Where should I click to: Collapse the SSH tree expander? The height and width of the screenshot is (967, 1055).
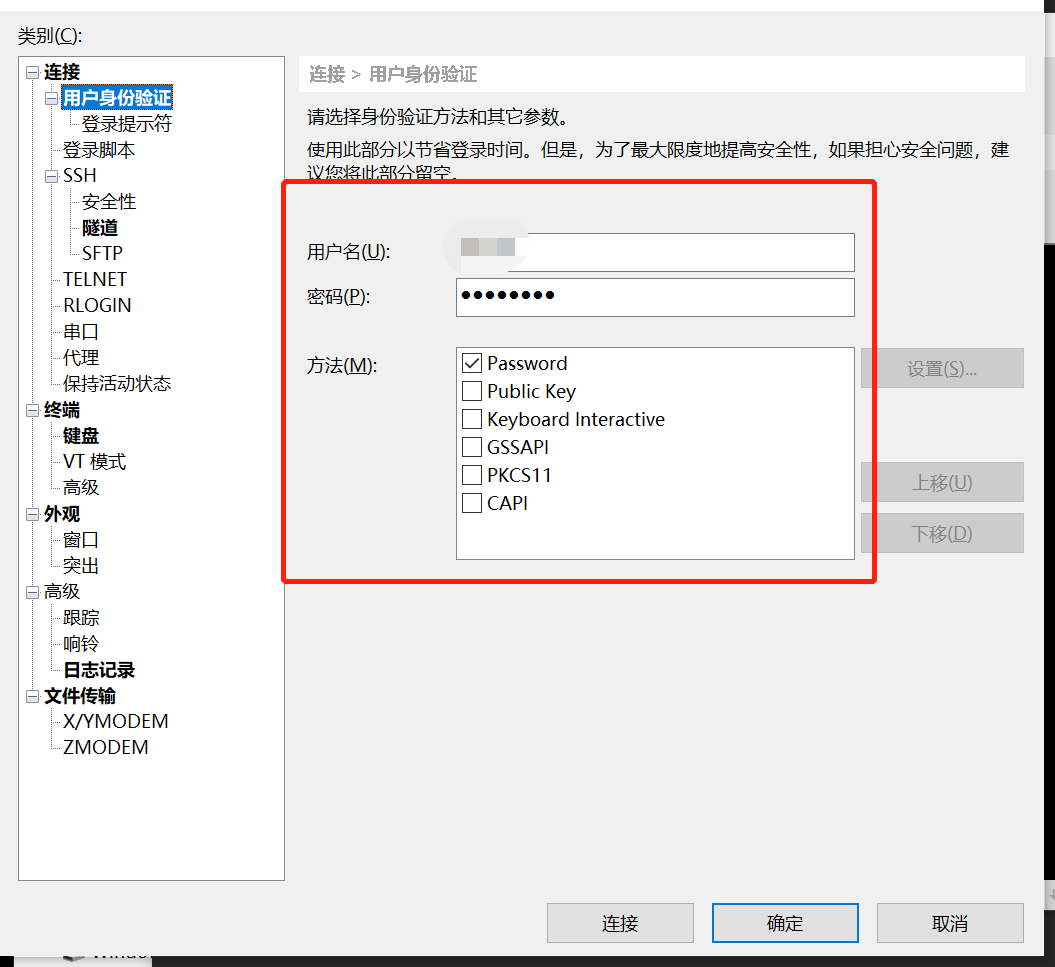point(52,176)
